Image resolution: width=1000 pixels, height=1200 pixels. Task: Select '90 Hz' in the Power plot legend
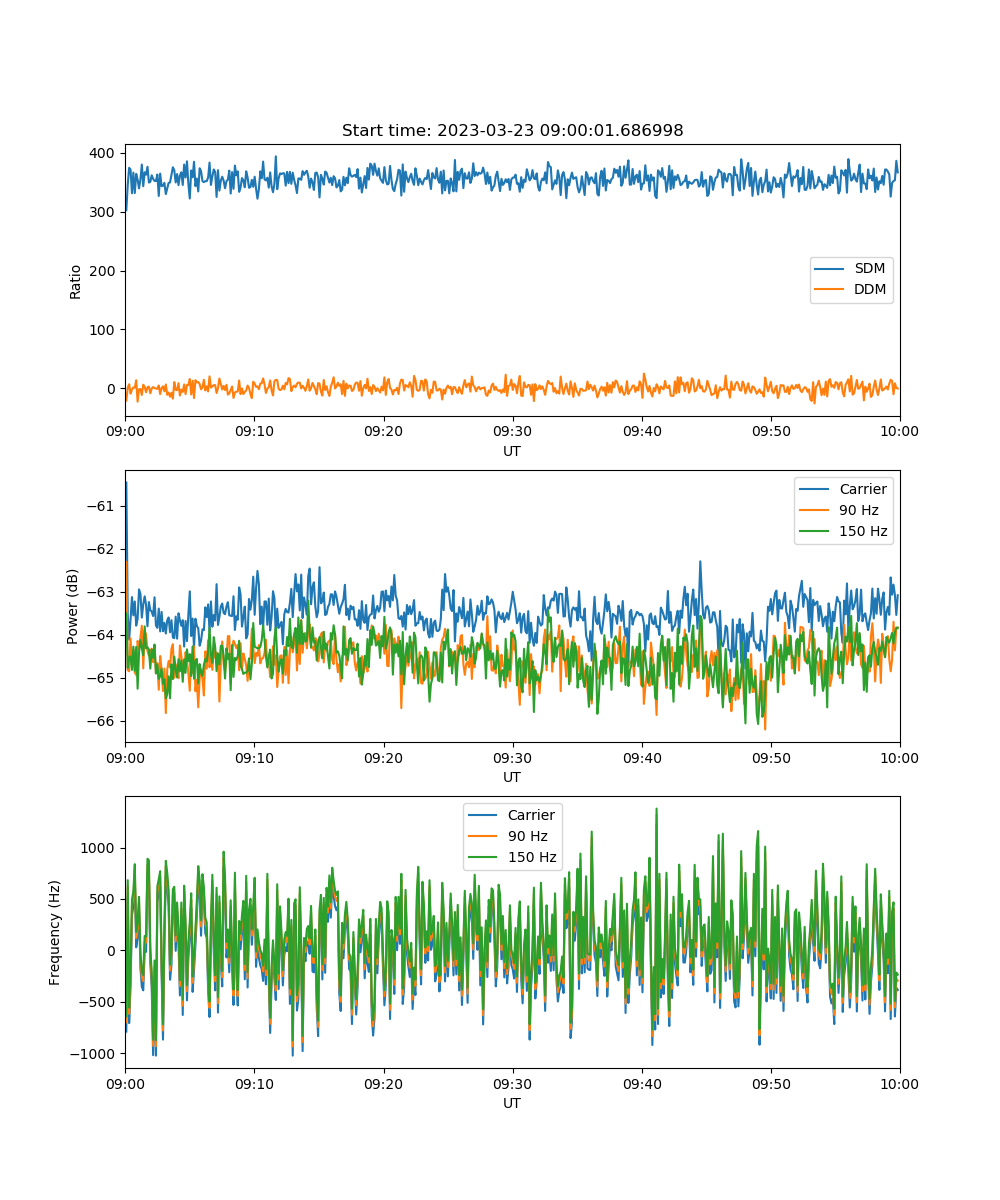click(x=858, y=510)
